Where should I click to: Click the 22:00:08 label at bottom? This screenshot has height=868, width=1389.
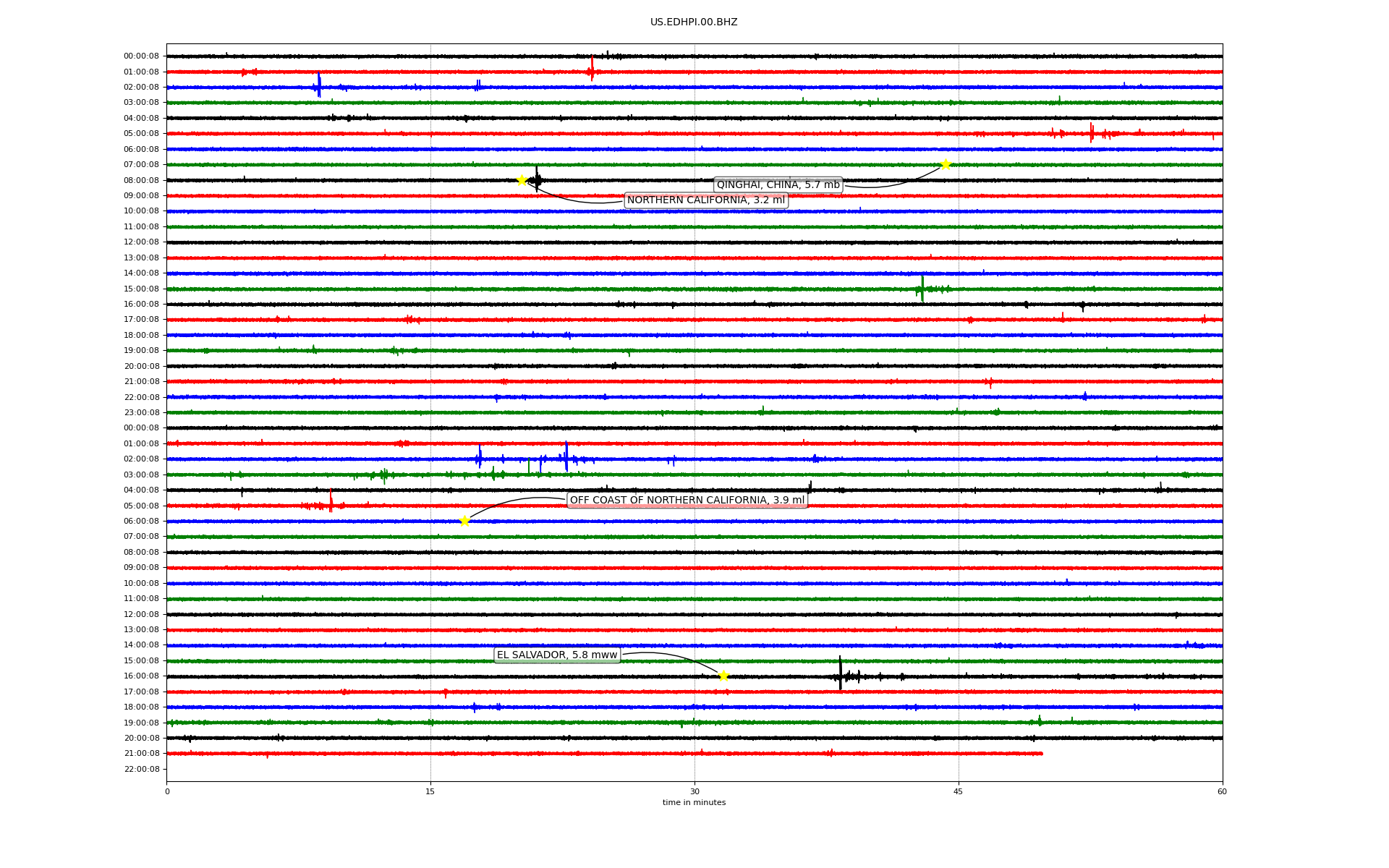(x=141, y=769)
